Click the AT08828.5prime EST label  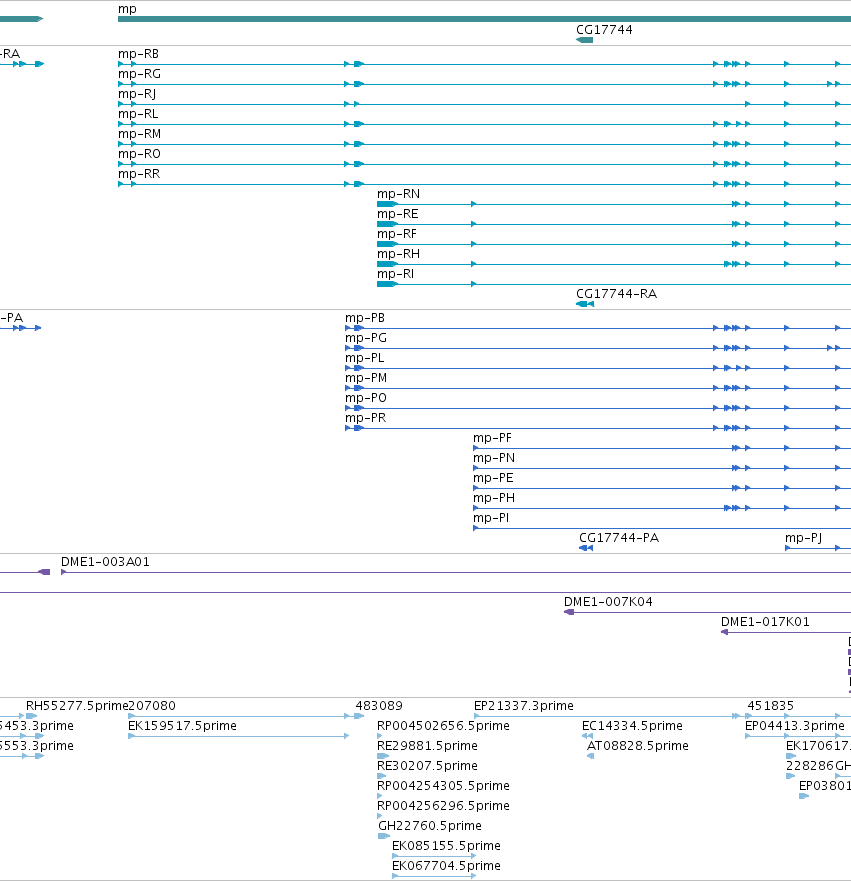pyautogui.click(x=638, y=746)
